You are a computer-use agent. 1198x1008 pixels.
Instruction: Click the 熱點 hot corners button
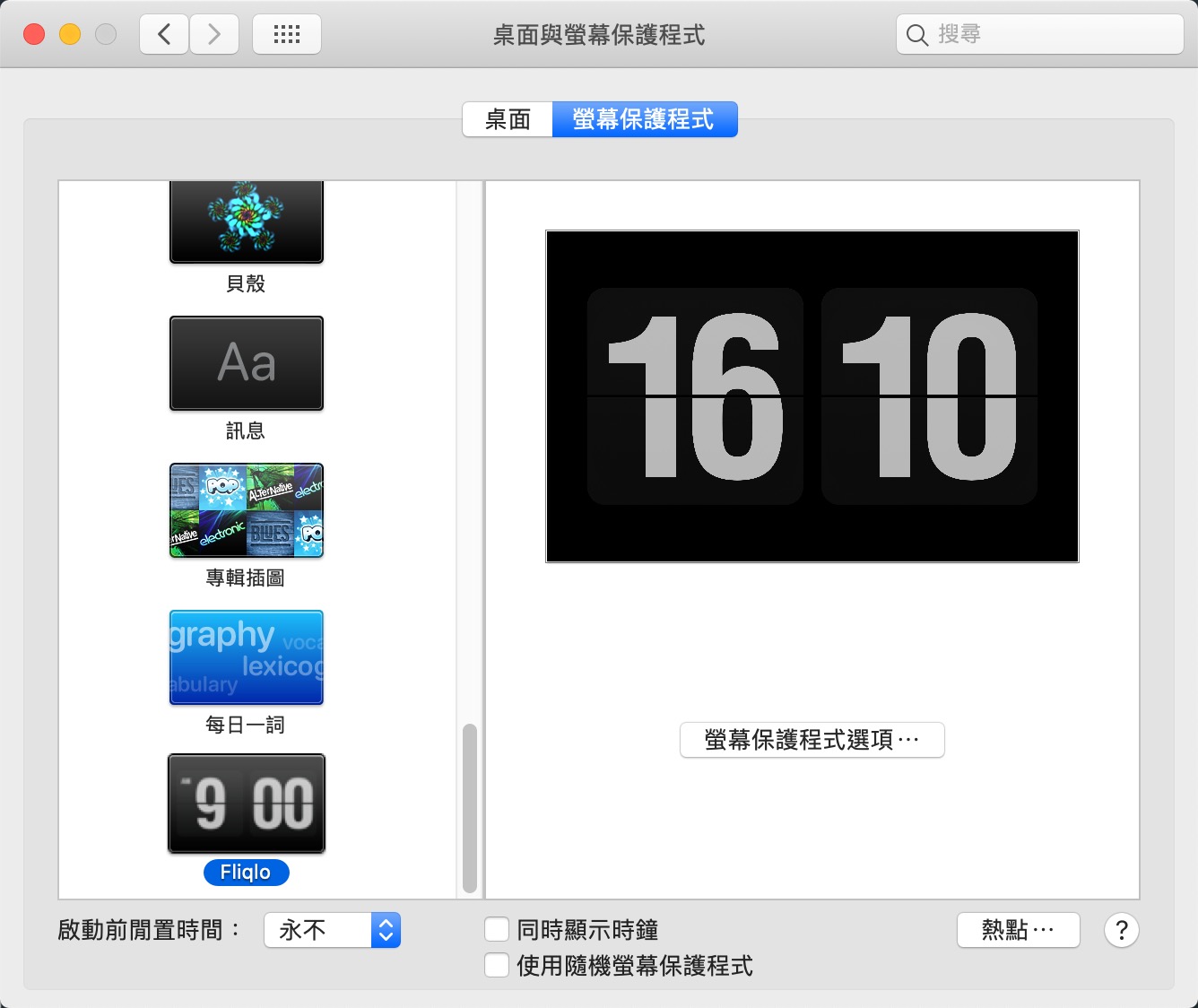pyautogui.click(x=1018, y=930)
